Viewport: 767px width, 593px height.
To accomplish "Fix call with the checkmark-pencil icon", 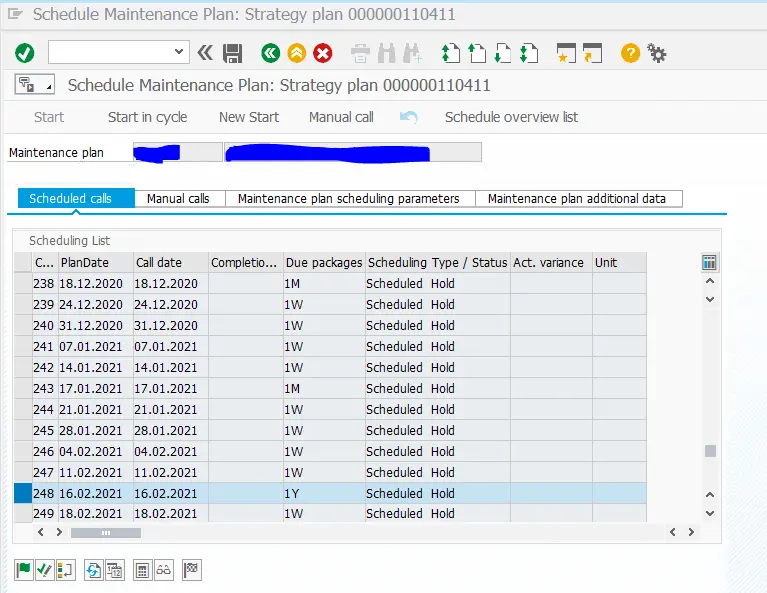I will [45, 570].
